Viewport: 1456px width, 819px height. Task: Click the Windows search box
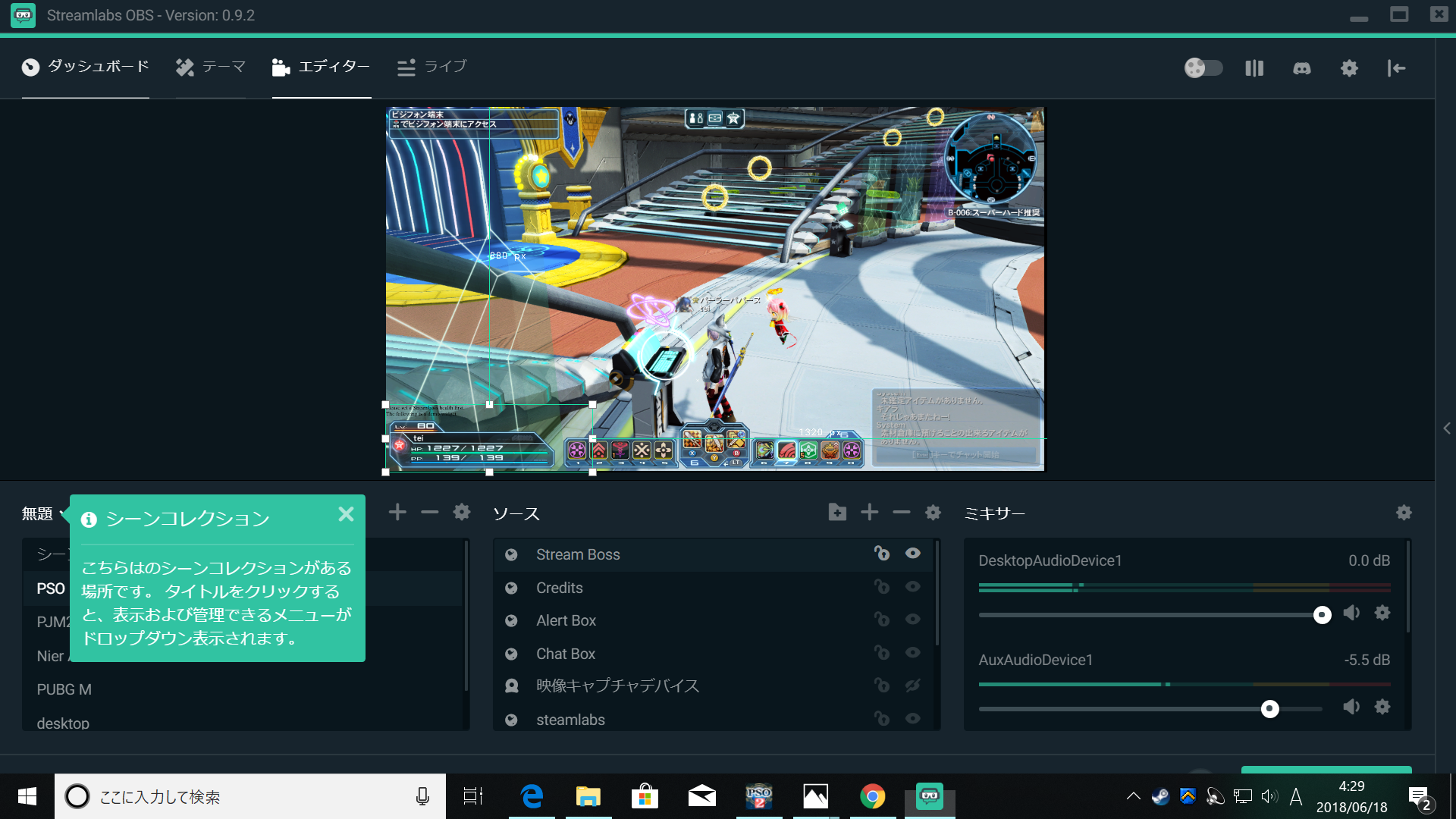[250, 796]
